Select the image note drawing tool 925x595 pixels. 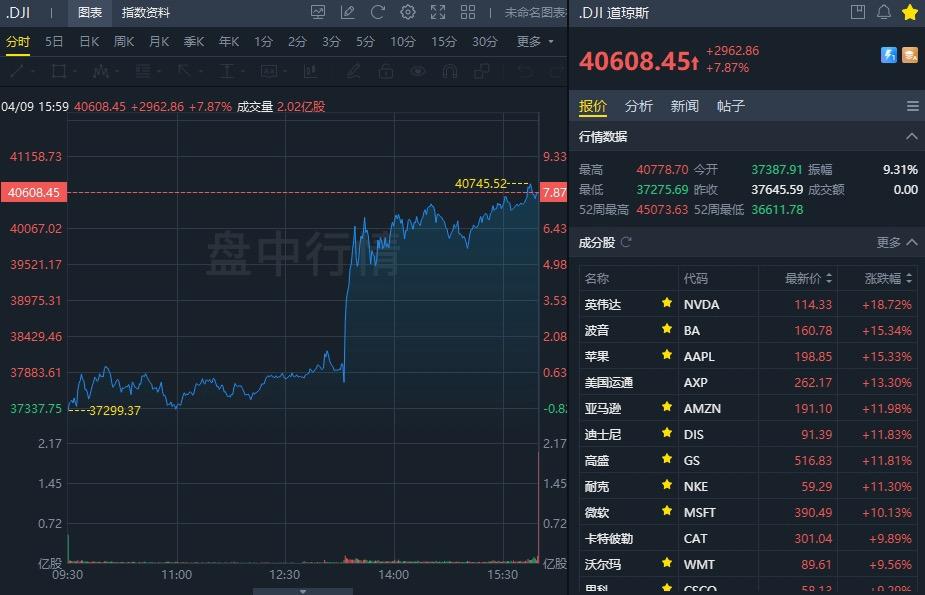269,71
